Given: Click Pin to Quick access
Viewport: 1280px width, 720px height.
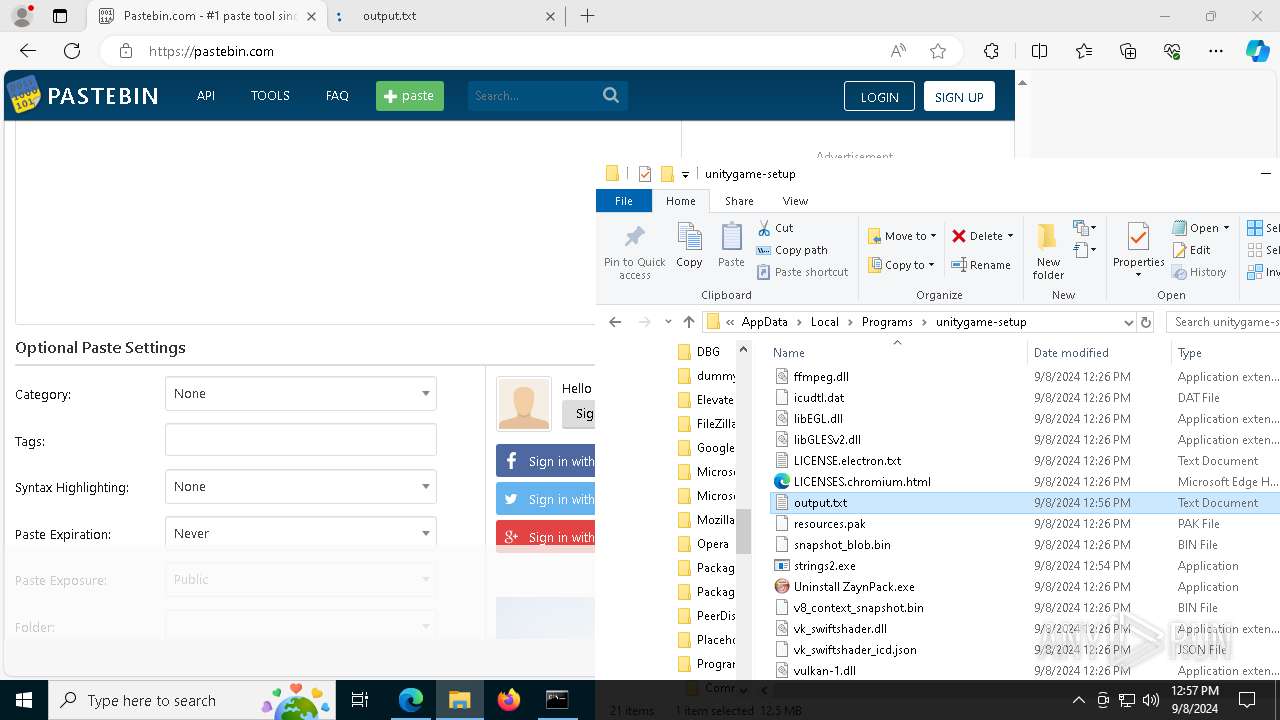Looking at the screenshot, I should (x=634, y=252).
